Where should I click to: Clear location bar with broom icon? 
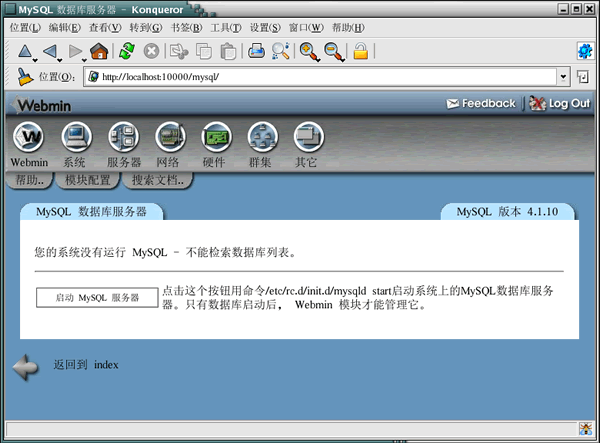point(25,77)
